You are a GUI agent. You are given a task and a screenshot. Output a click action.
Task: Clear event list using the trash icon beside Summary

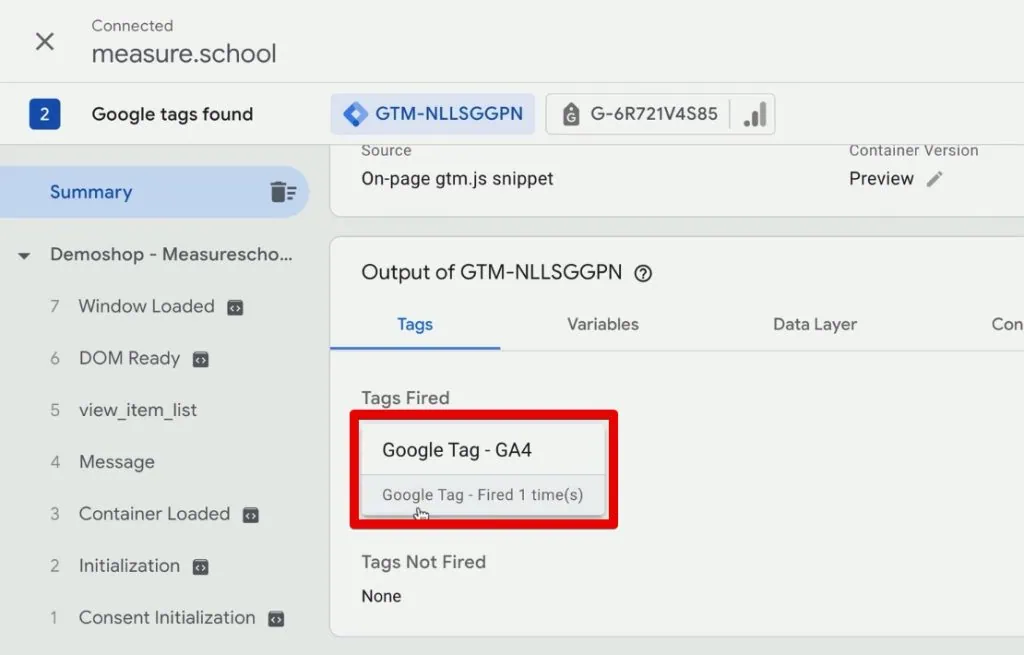pyautogui.click(x=283, y=191)
